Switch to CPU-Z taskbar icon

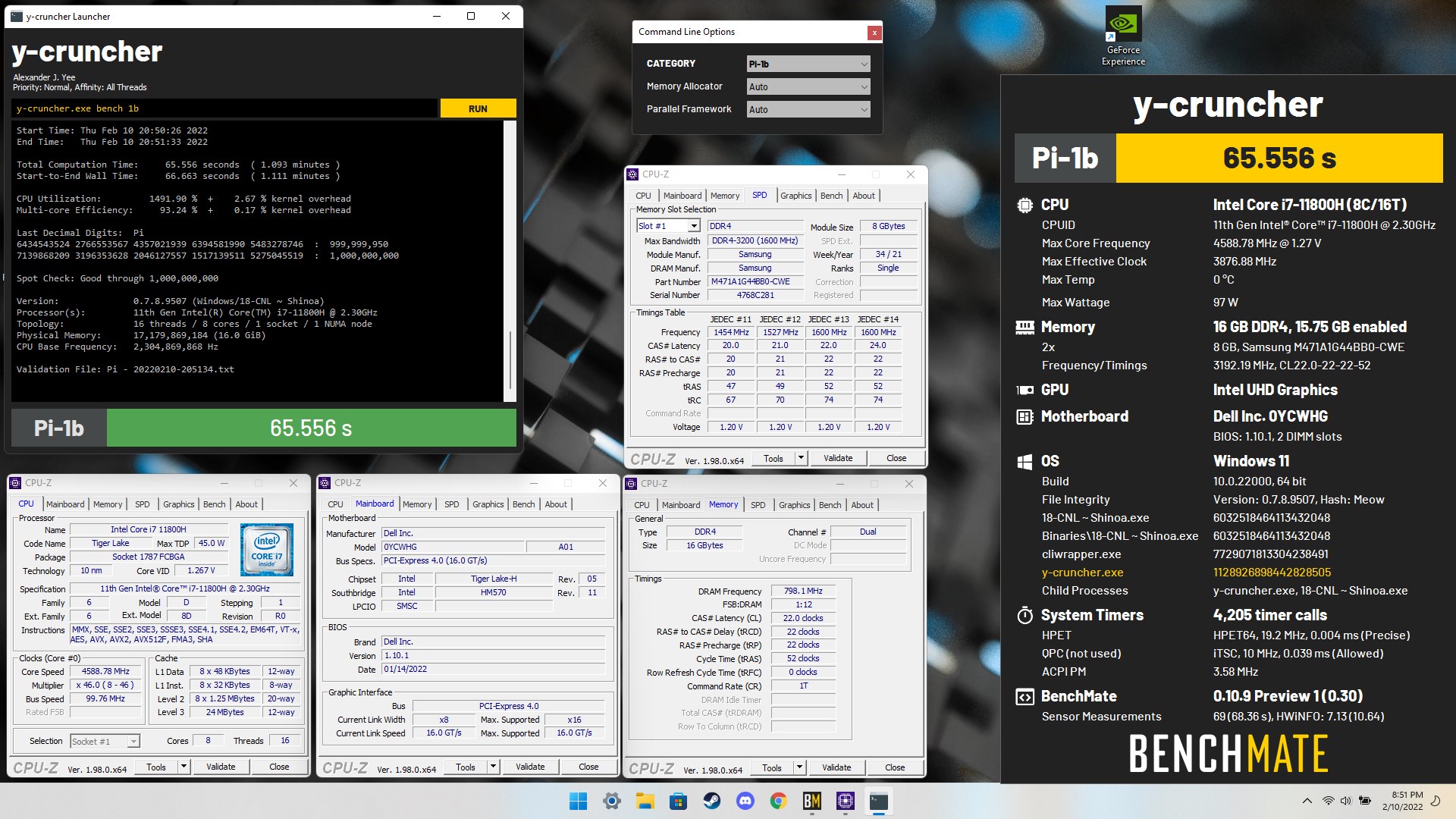[x=845, y=801]
